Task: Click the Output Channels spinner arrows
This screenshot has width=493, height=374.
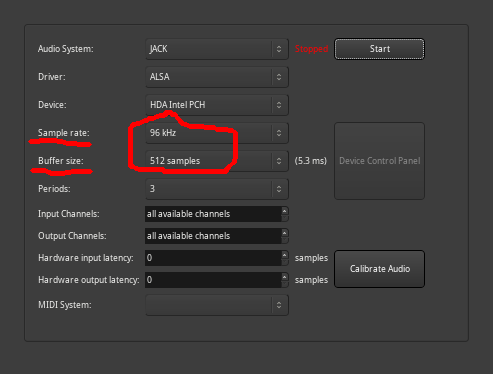Action: [285, 236]
